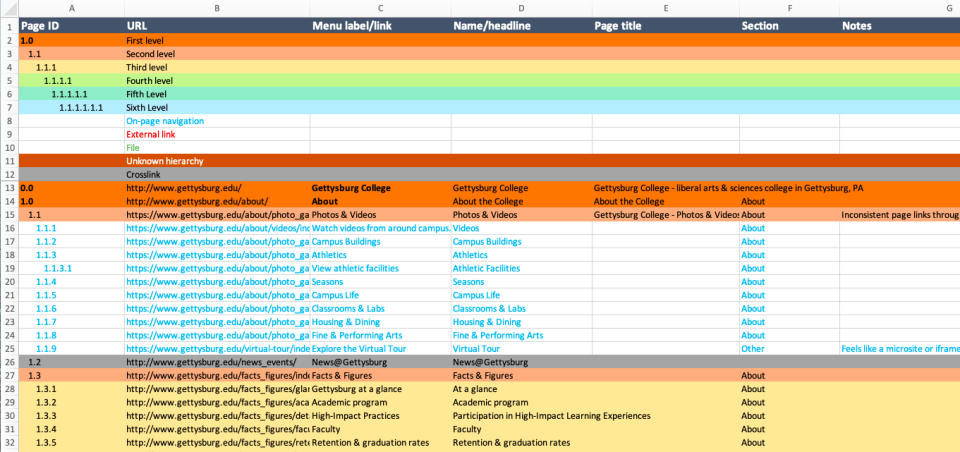Click the 'Notes' header cell
The width and height of the screenshot is (960, 452).
point(900,26)
